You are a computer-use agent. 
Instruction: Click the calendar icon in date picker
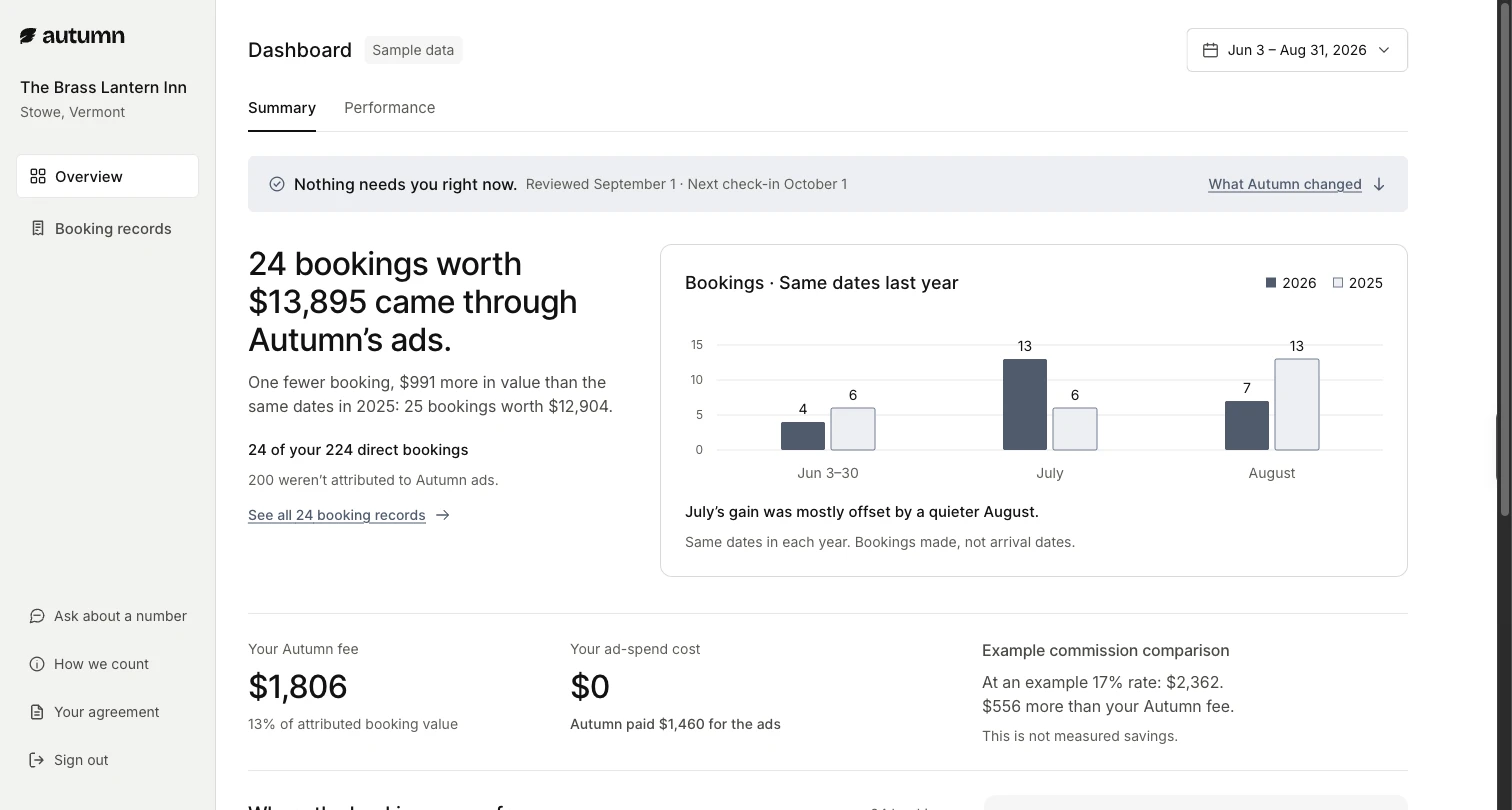click(1210, 50)
